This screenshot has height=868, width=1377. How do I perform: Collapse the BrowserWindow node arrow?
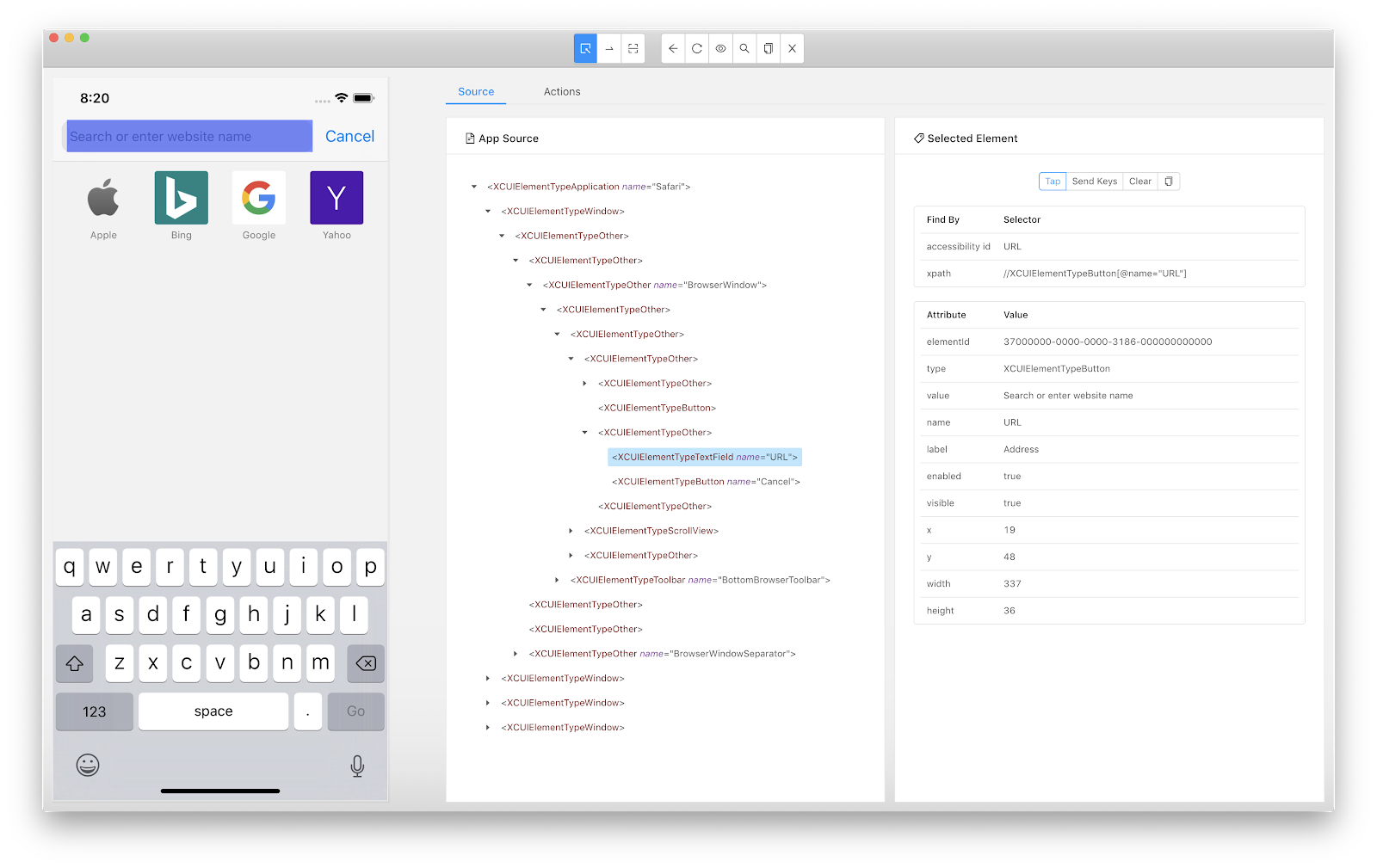point(529,285)
